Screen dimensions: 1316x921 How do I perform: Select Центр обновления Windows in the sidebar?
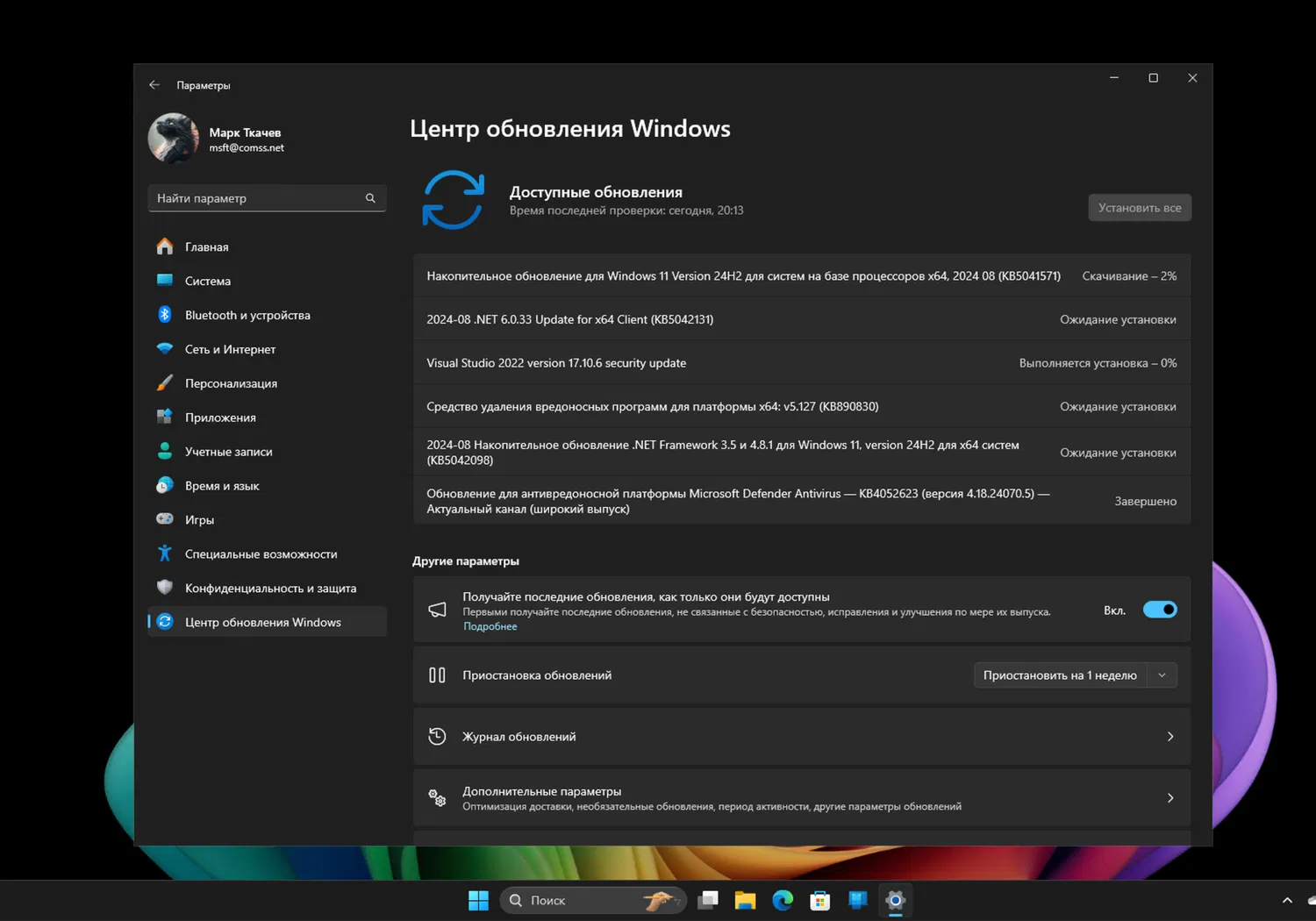point(267,622)
